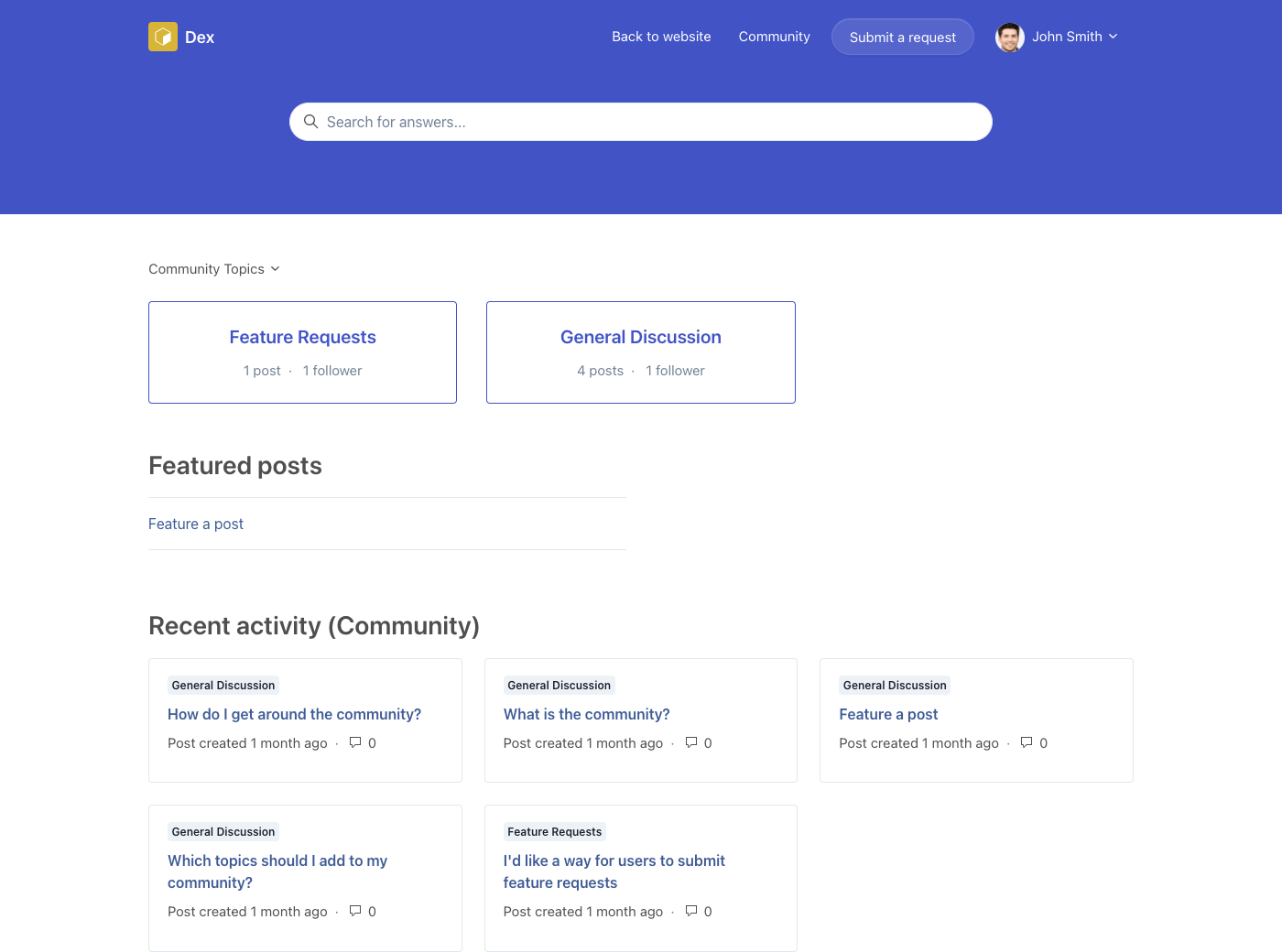
Task: Click comment icon on 'Feature a post' card
Action: coord(1027,742)
